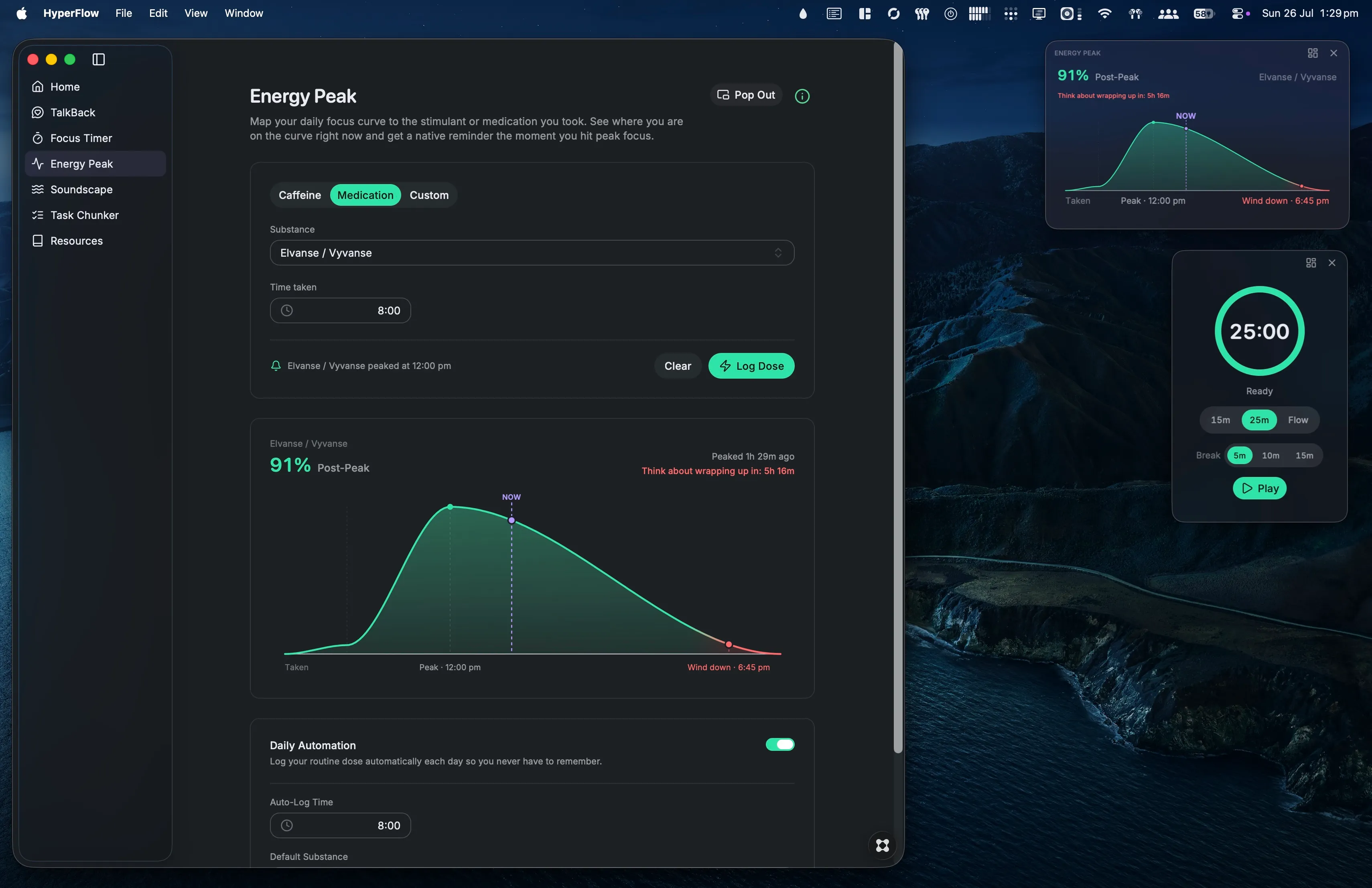Click the NOW marker on main energy curve
This screenshot has height=888, width=1372.
click(511, 520)
